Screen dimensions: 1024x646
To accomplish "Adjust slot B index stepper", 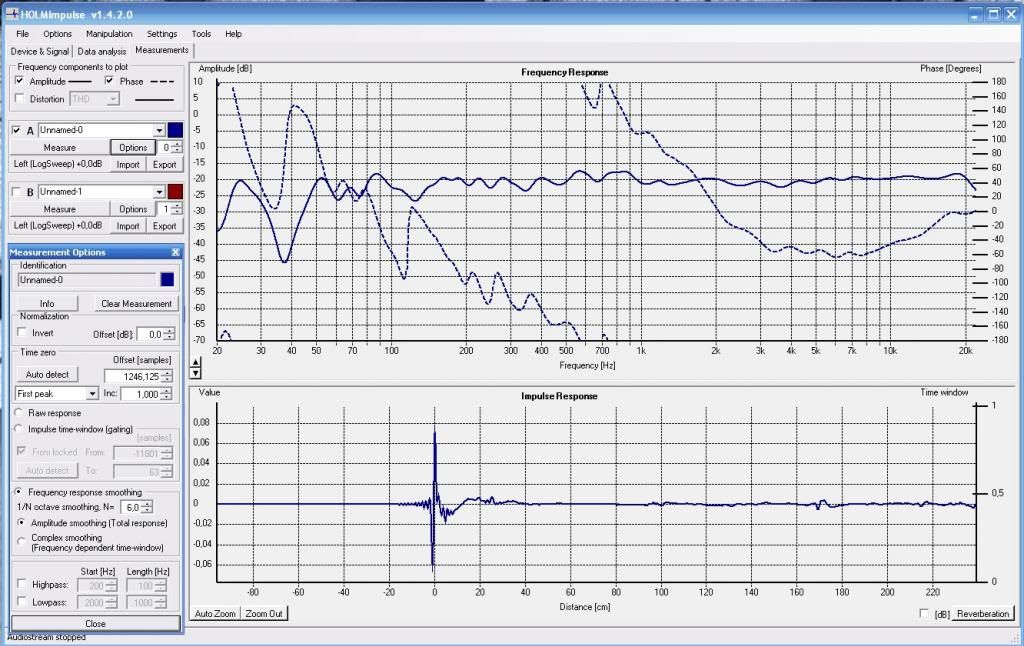I will (x=177, y=209).
